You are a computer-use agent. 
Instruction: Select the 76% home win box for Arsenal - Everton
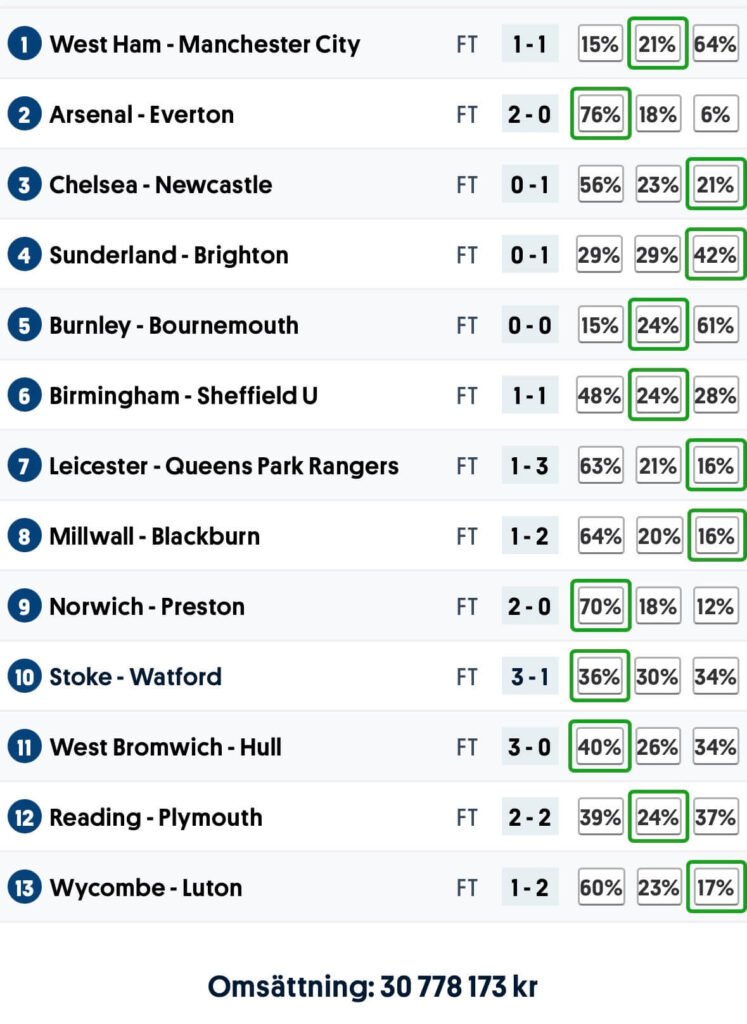[x=600, y=115]
